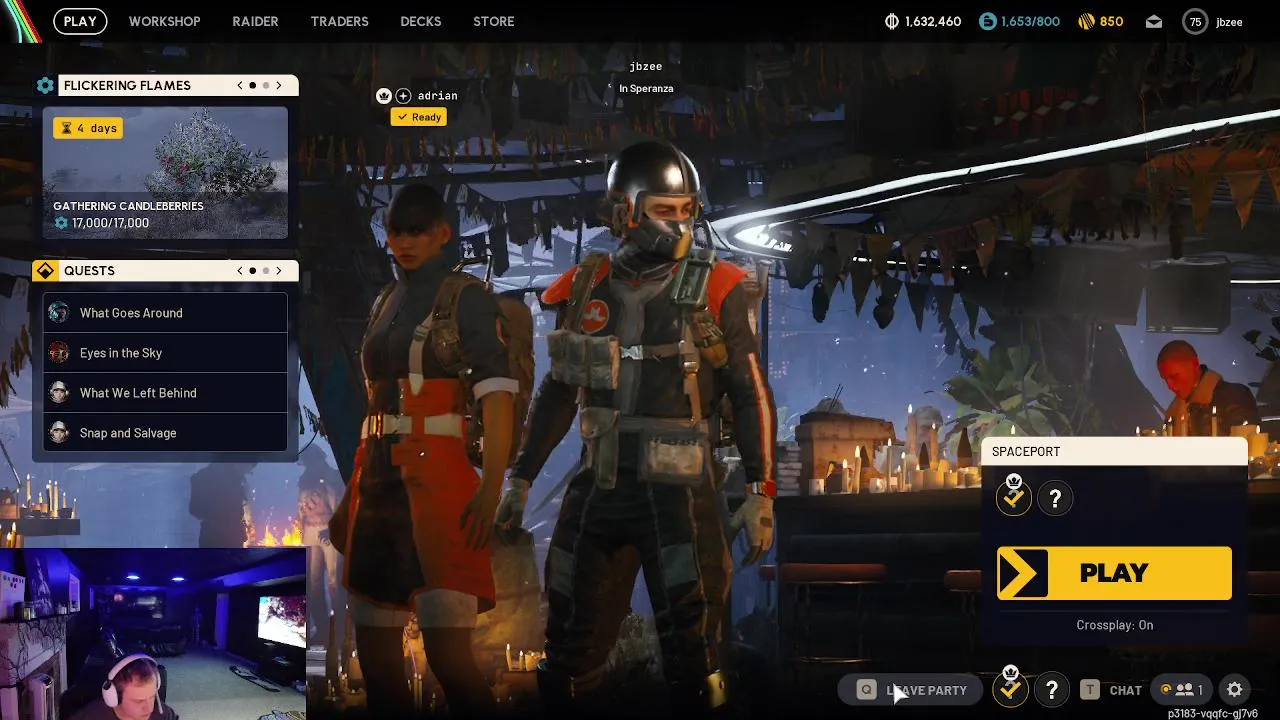
Task: Click the party leader crown icon beside adrian
Action: pyautogui.click(x=383, y=96)
